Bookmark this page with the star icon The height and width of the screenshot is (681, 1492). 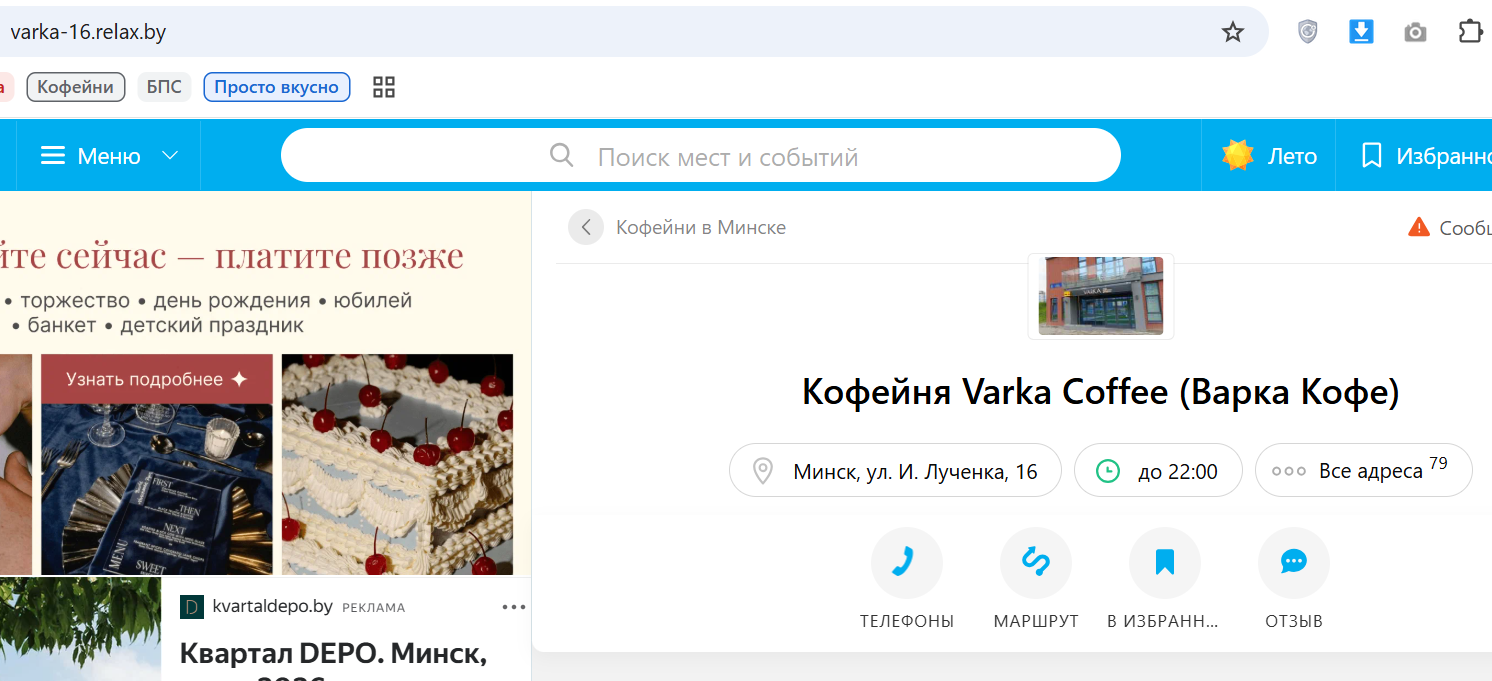point(1232,32)
